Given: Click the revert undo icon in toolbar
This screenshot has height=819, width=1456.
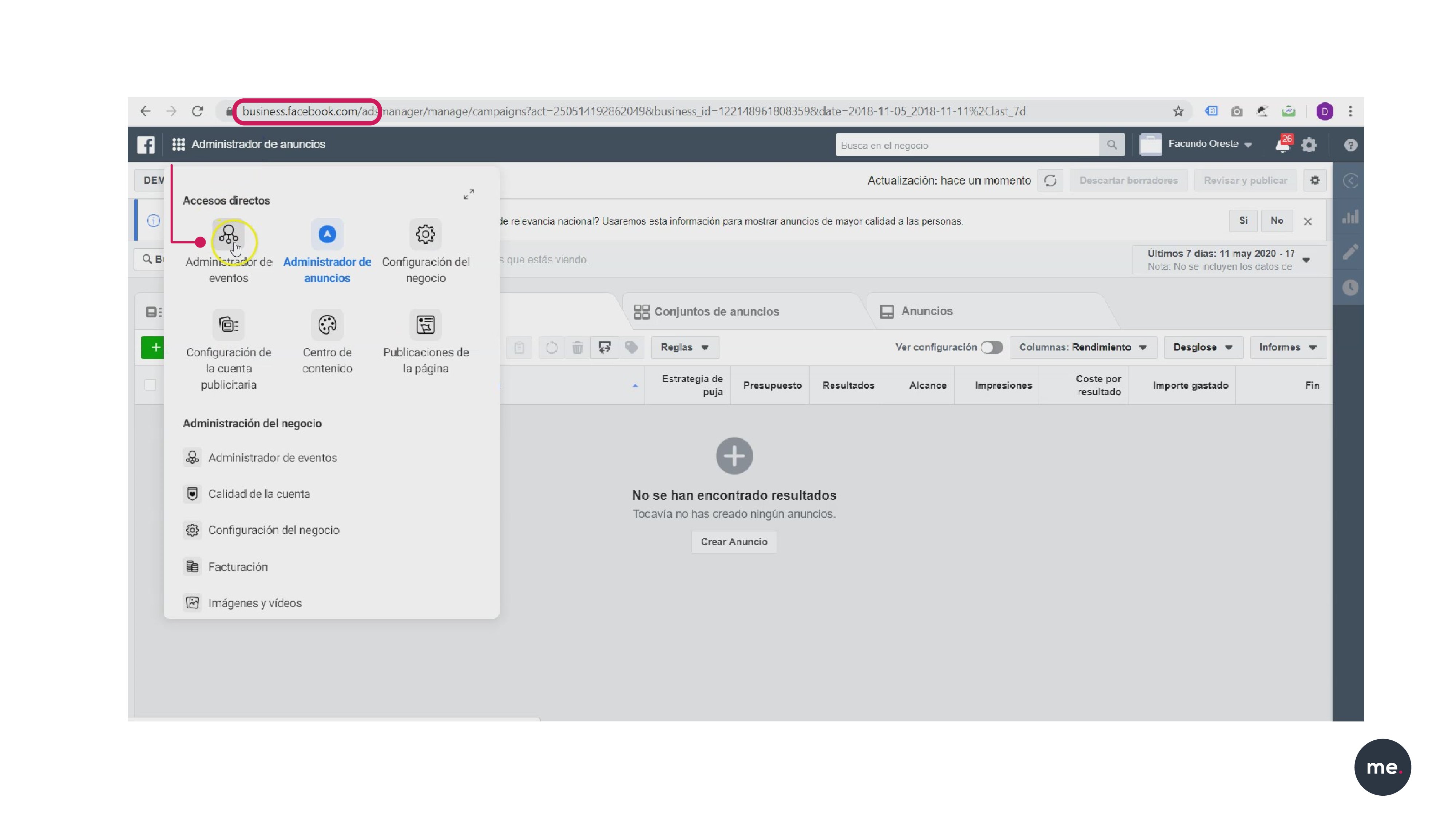Looking at the screenshot, I should point(551,347).
